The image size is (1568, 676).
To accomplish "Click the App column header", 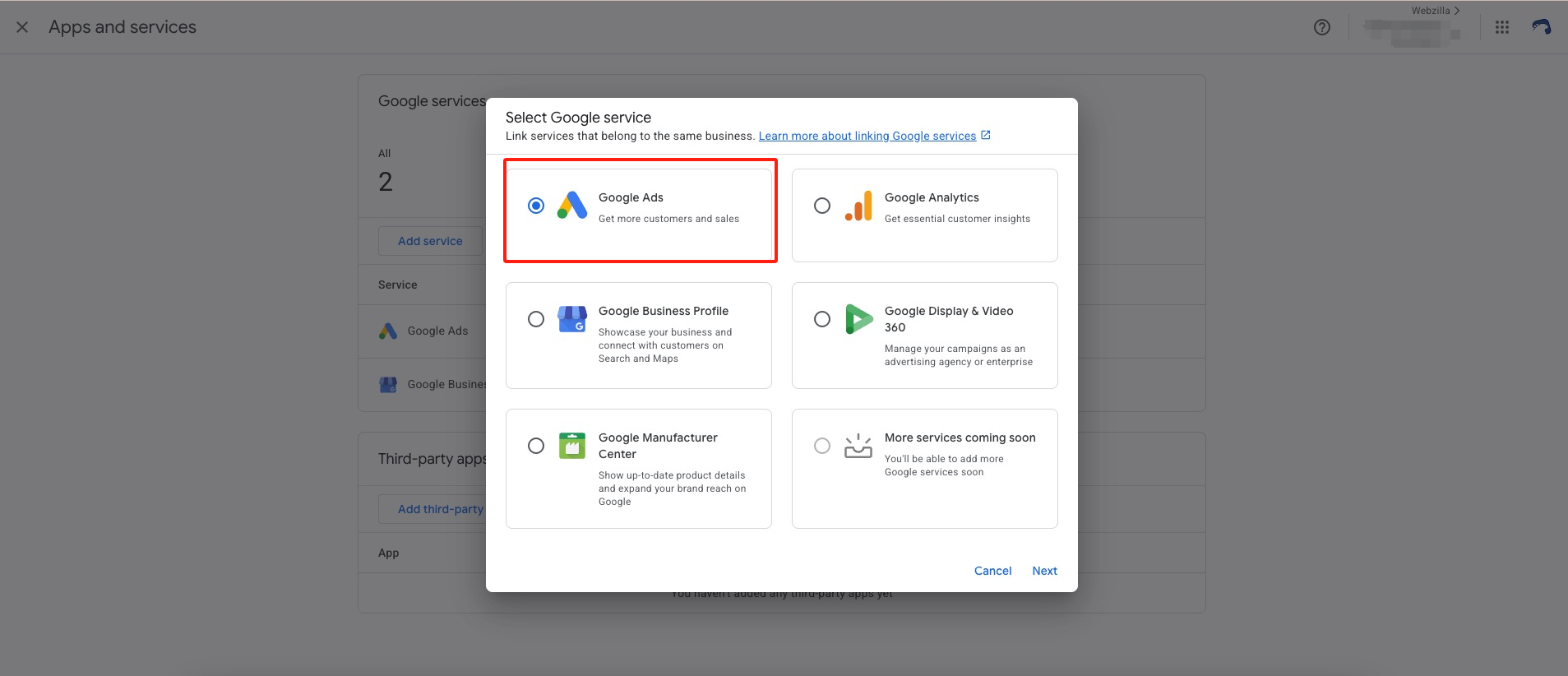I will (x=388, y=553).
